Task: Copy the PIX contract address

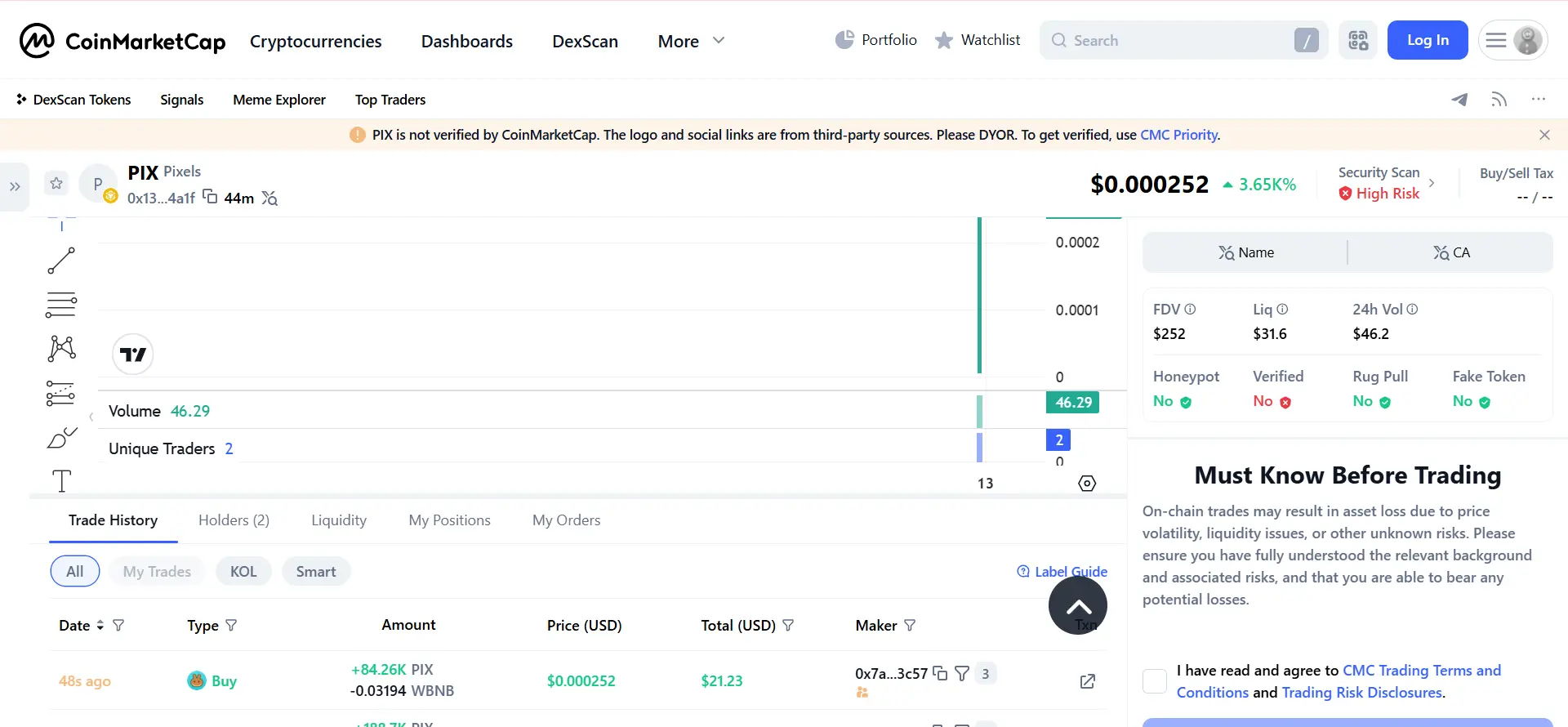Action: 210,197
